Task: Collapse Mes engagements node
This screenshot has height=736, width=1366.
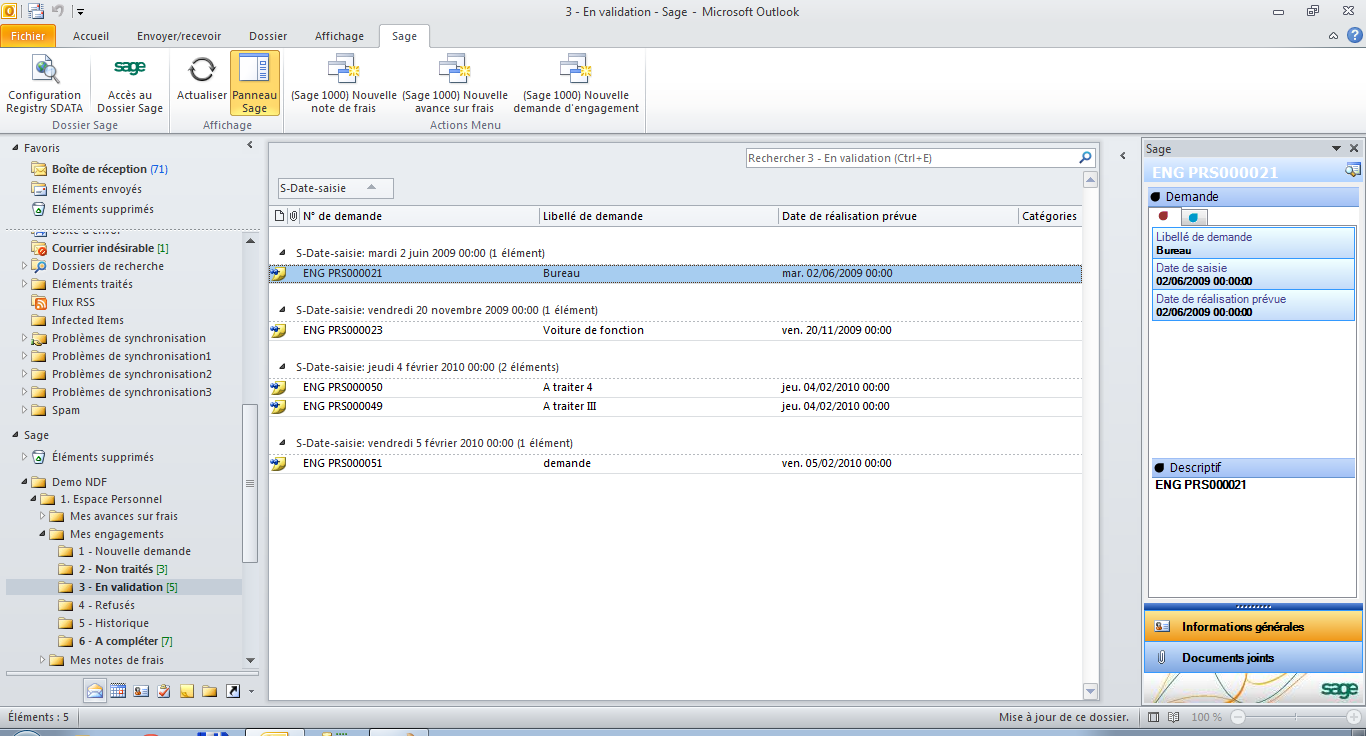Action: coord(43,534)
